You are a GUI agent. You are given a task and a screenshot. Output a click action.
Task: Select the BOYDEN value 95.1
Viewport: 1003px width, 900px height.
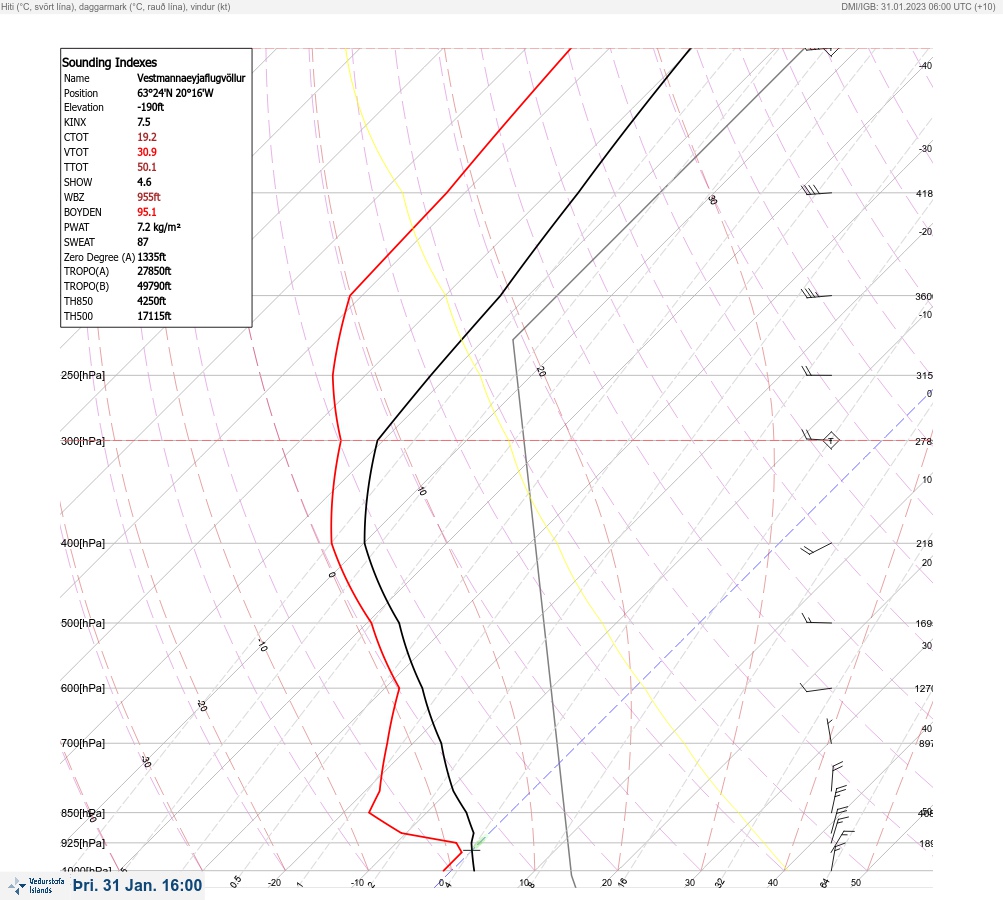[146, 212]
